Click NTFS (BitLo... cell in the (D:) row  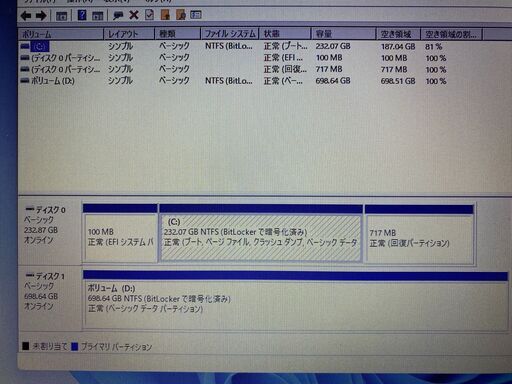pos(229,81)
